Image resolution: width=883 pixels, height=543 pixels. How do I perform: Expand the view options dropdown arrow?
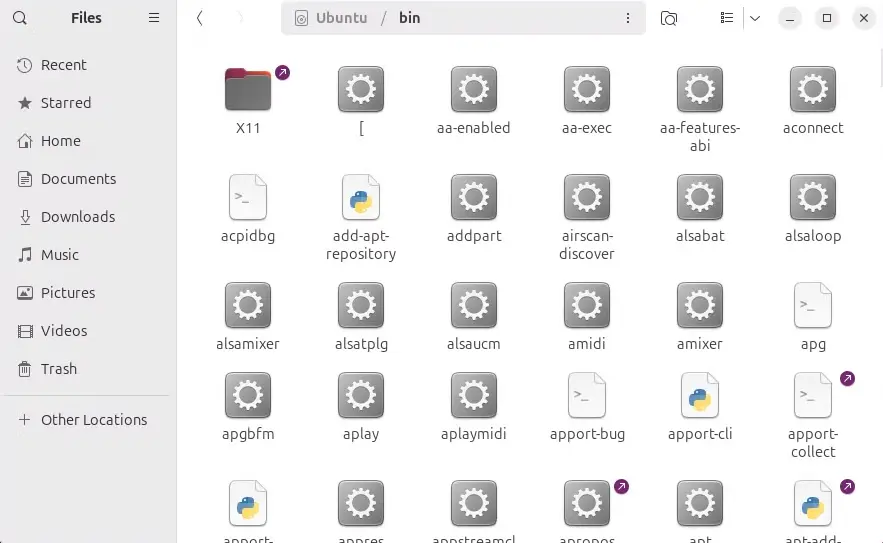(x=755, y=18)
